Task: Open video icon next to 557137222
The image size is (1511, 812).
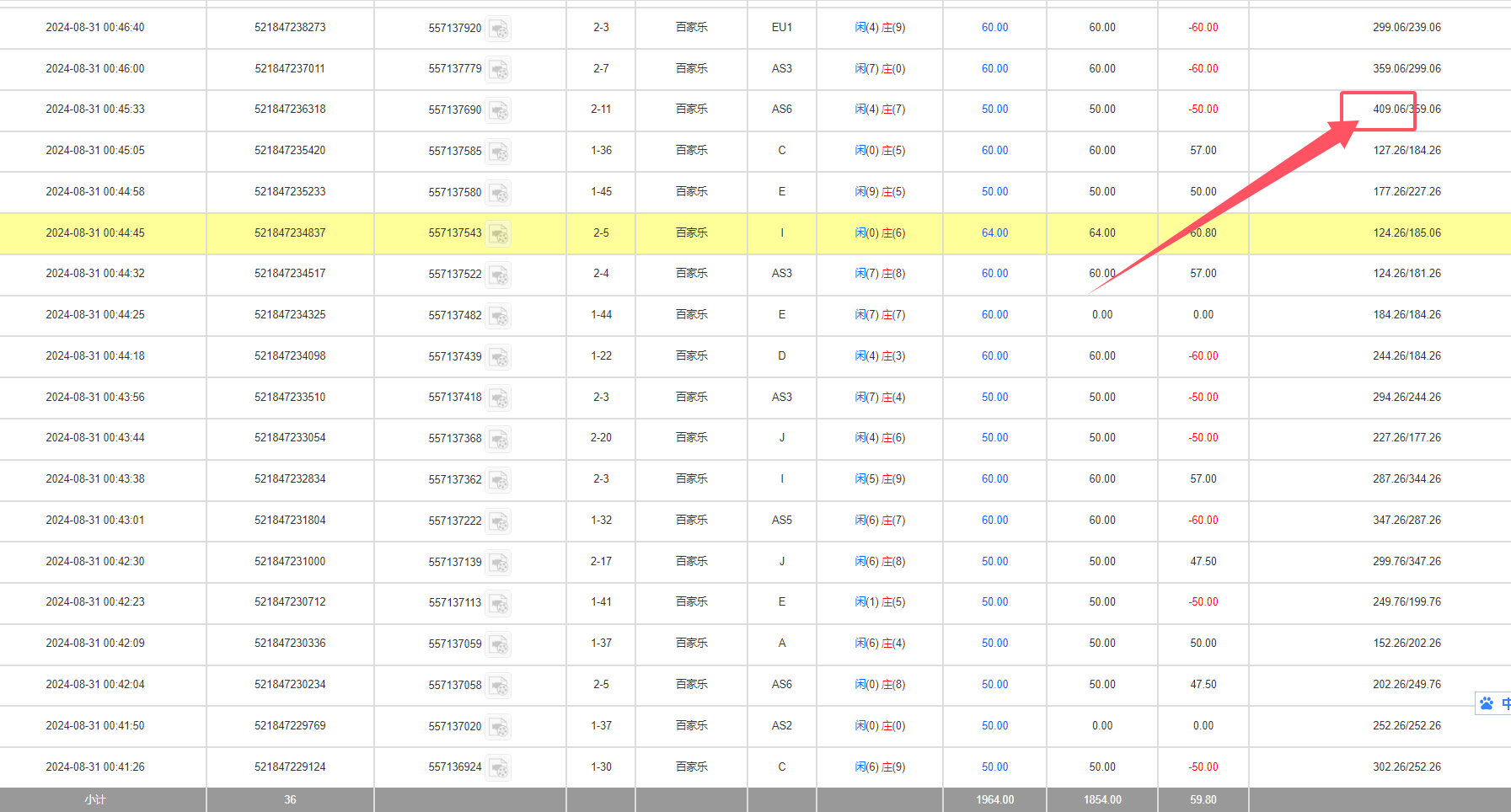Action: (x=499, y=522)
